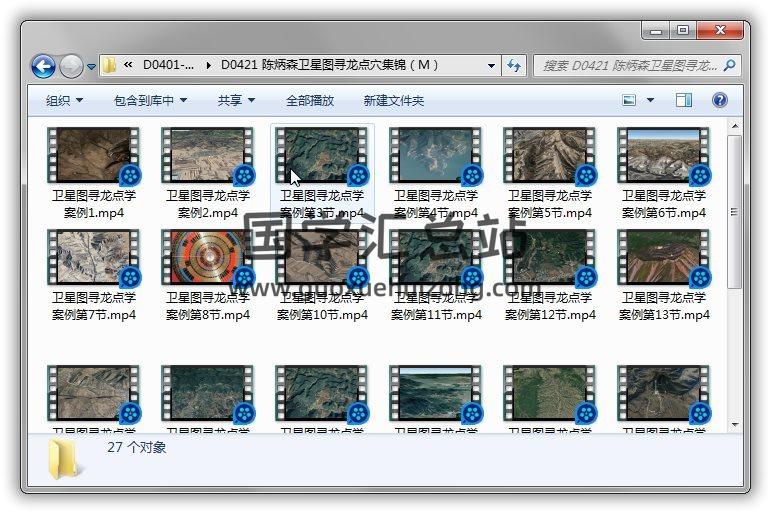Select the 案例1.mp4 video thumbnail
The width and height of the screenshot is (771, 514).
coord(93,155)
